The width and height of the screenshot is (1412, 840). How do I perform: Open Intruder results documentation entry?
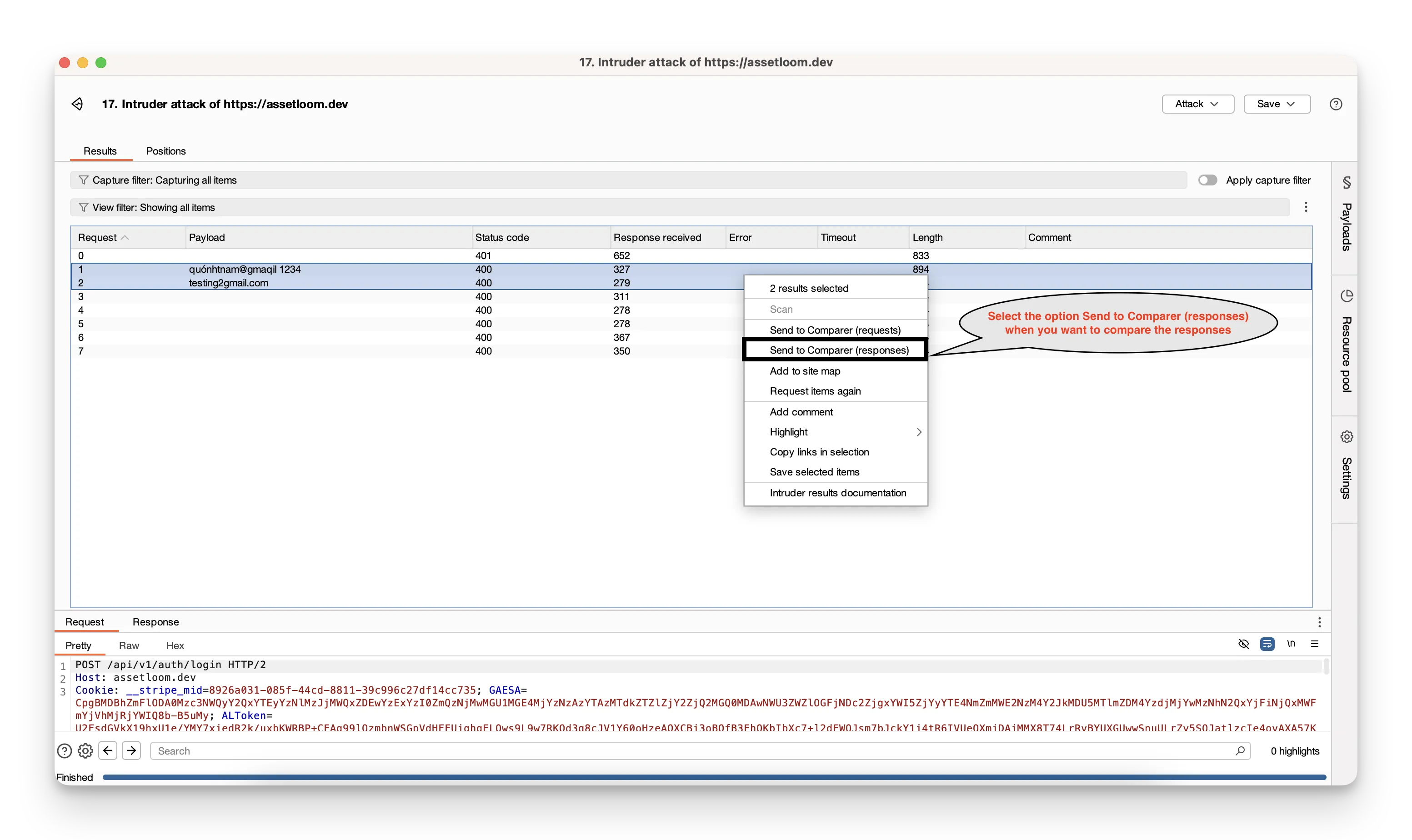pyautogui.click(x=835, y=493)
